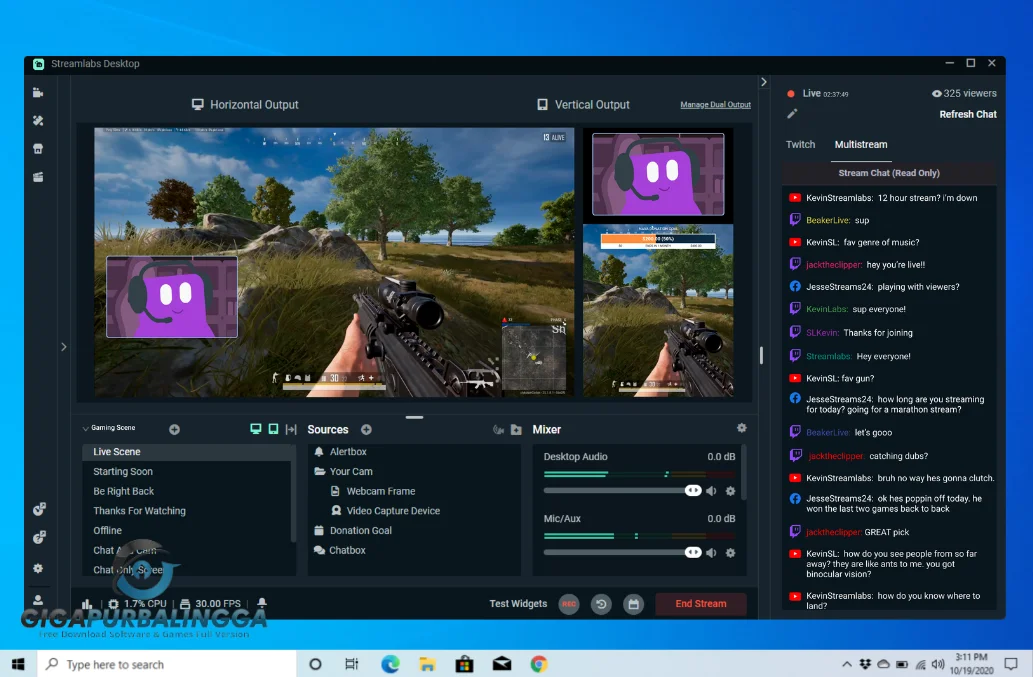1033x677 pixels.
Task: Click the REC recording button
Action: pos(568,604)
